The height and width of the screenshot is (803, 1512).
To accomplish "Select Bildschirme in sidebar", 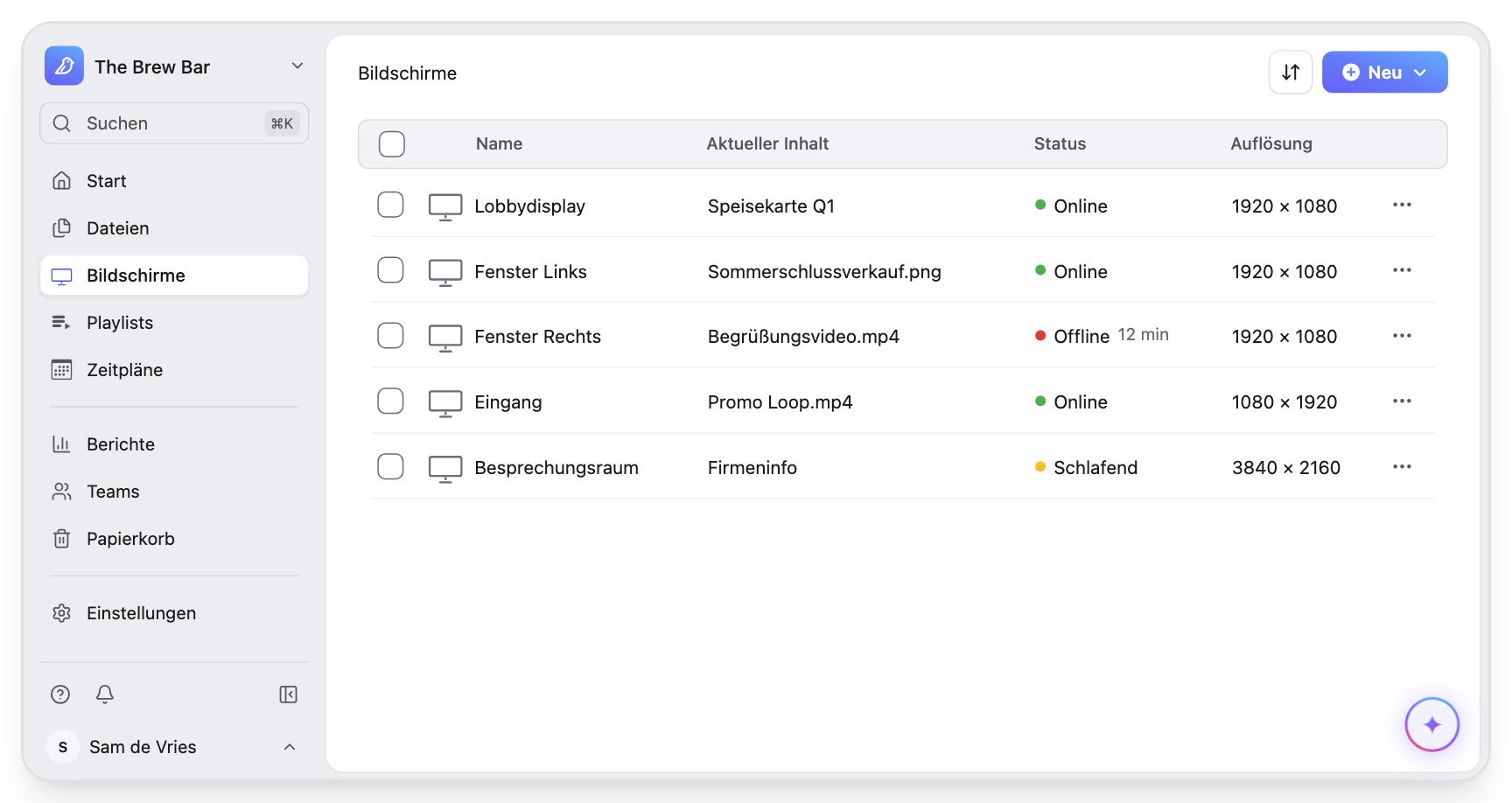I will (x=174, y=276).
